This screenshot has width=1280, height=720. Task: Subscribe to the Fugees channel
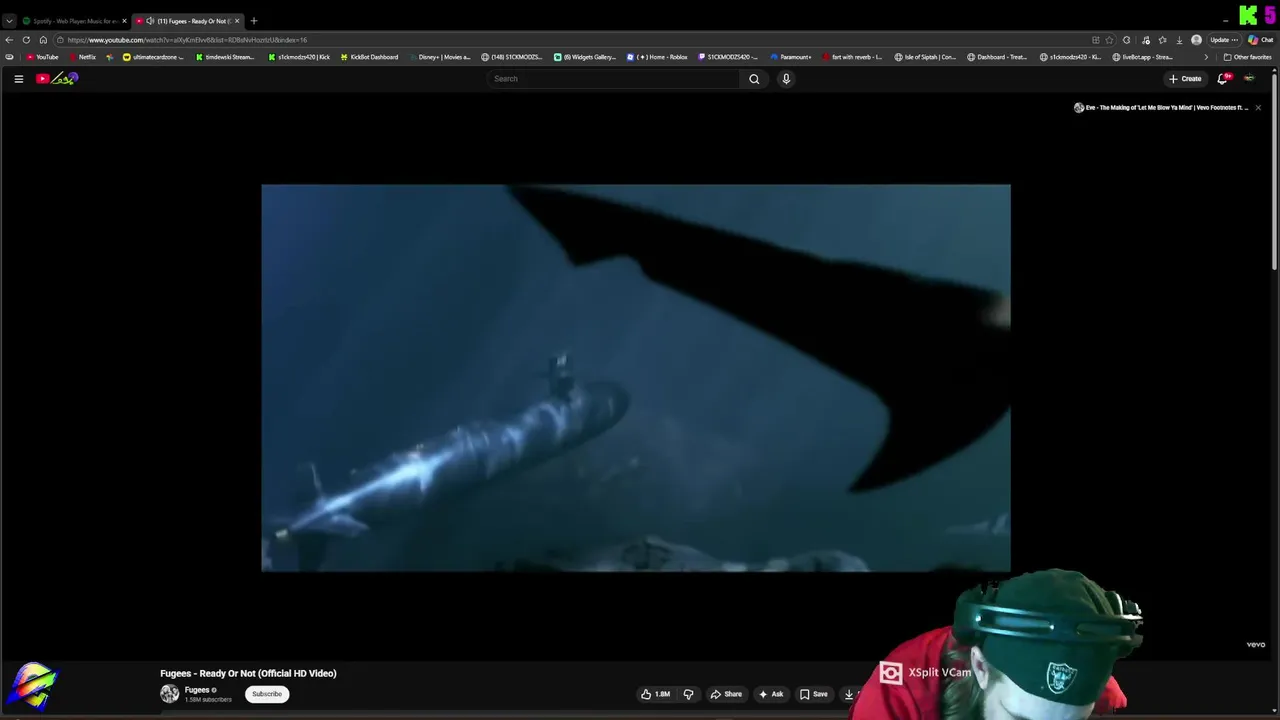267,694
